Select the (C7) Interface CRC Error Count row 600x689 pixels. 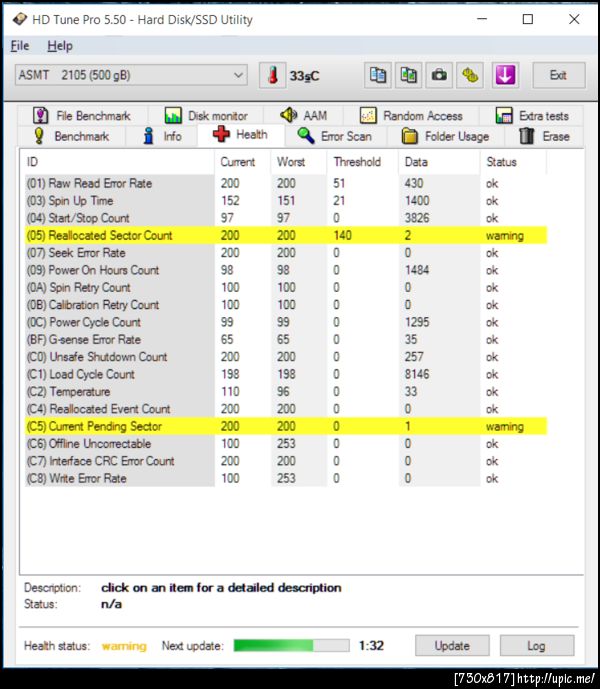click(x=286, y=461)
